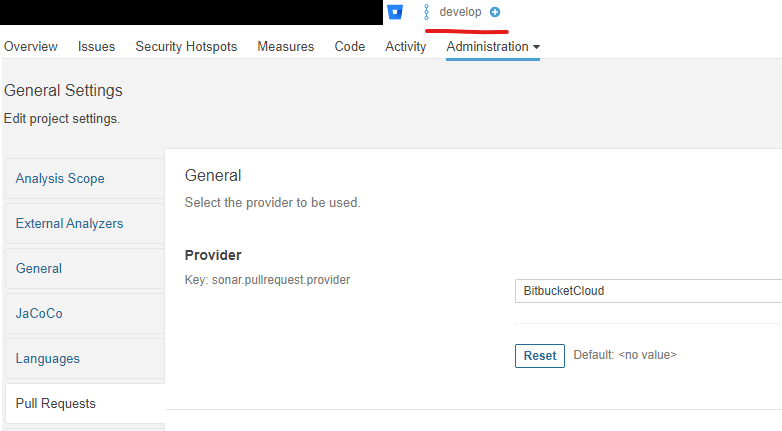Click the Bitbucket logo icon
The image size is (782, 431).
395,12
